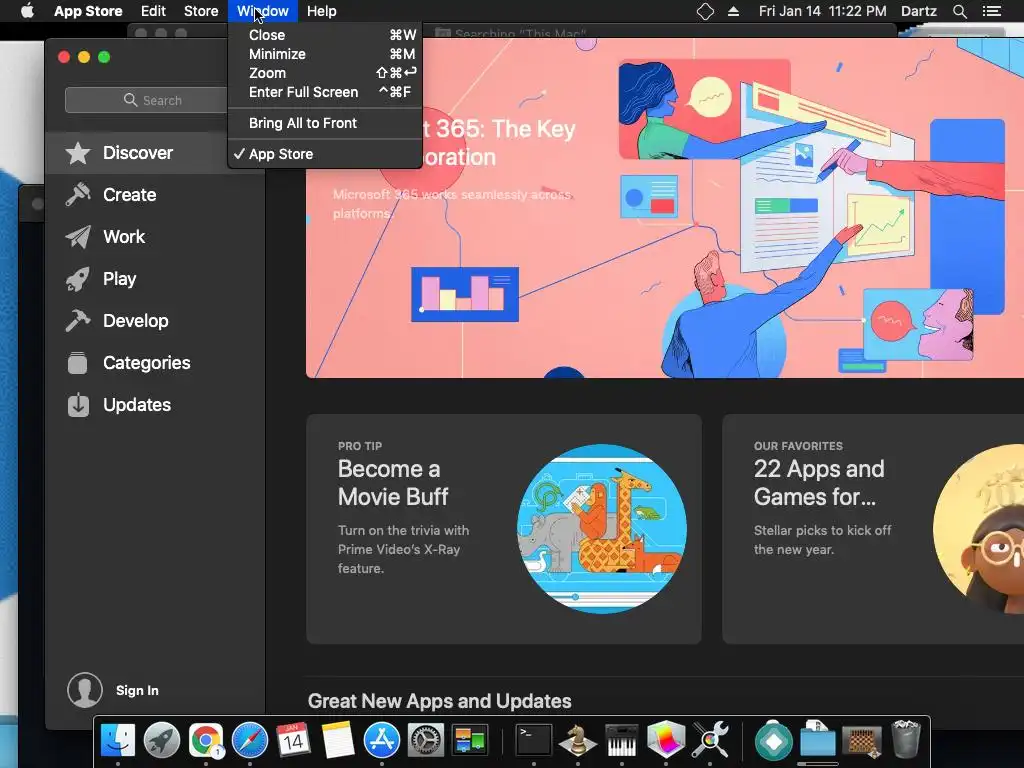
Task: Open System Preferences from the Dock
Action: [x=426, y=741]
